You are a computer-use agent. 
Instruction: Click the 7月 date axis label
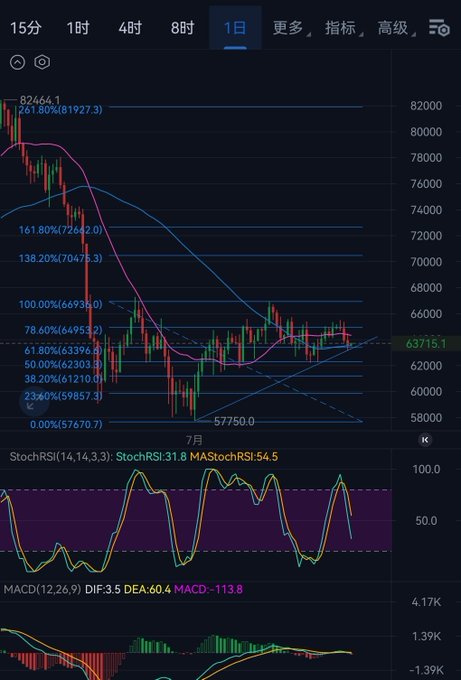point(194,440)
